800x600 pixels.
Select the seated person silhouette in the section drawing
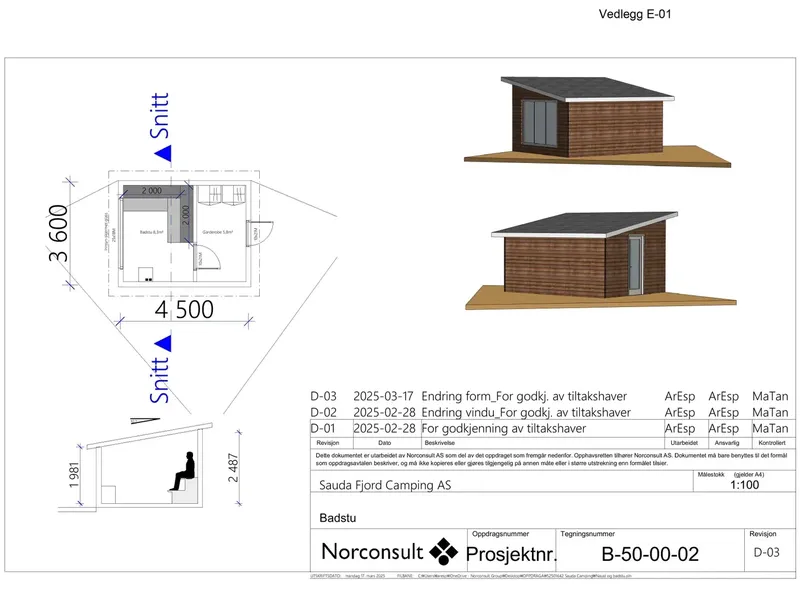[x=183, y=471]
